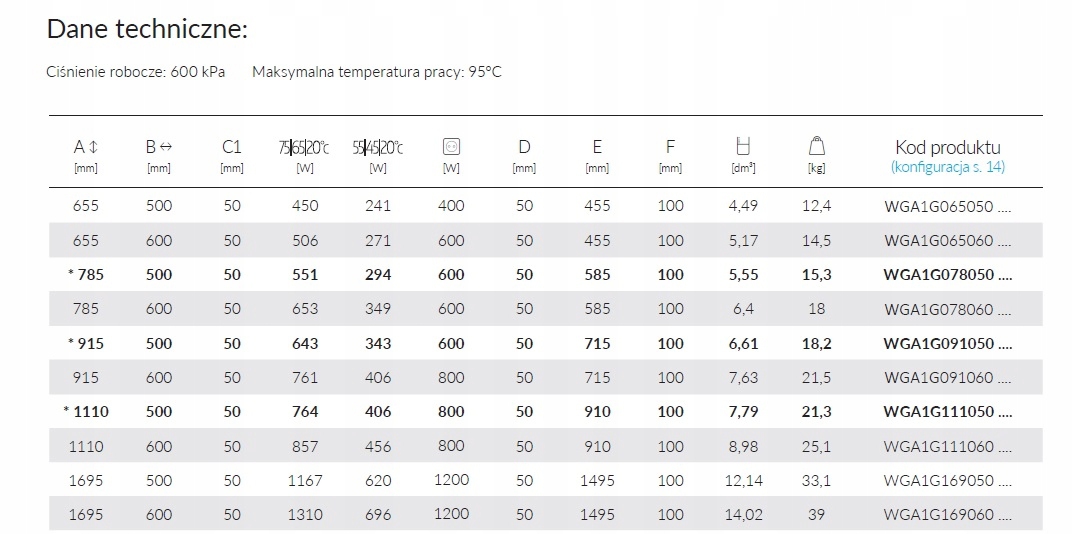1073x534 pixels.
Task: Click the 75/65/20°C header symbol
Action: tap(305, 148)
